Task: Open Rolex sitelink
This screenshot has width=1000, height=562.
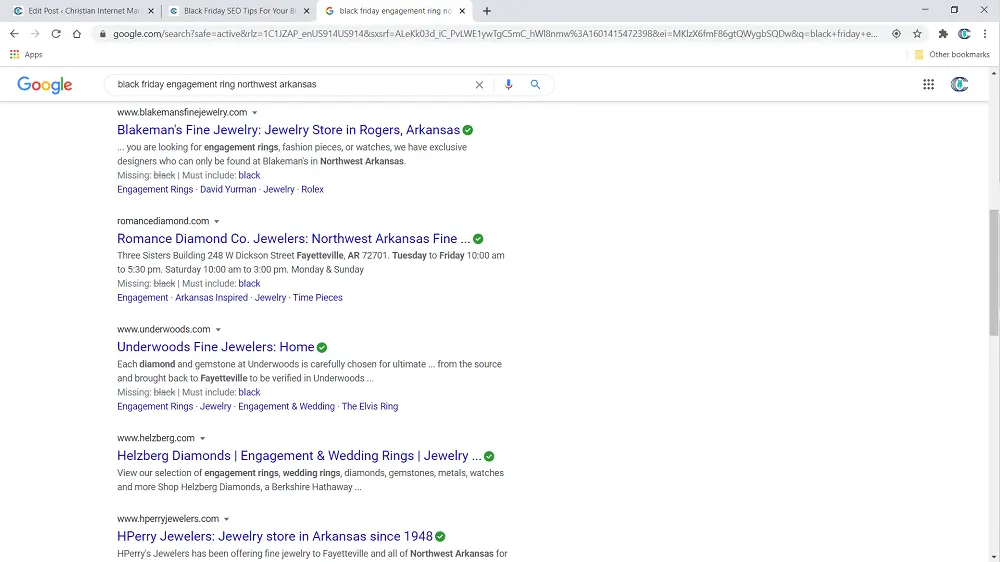Action: click(x=312, y=189)
